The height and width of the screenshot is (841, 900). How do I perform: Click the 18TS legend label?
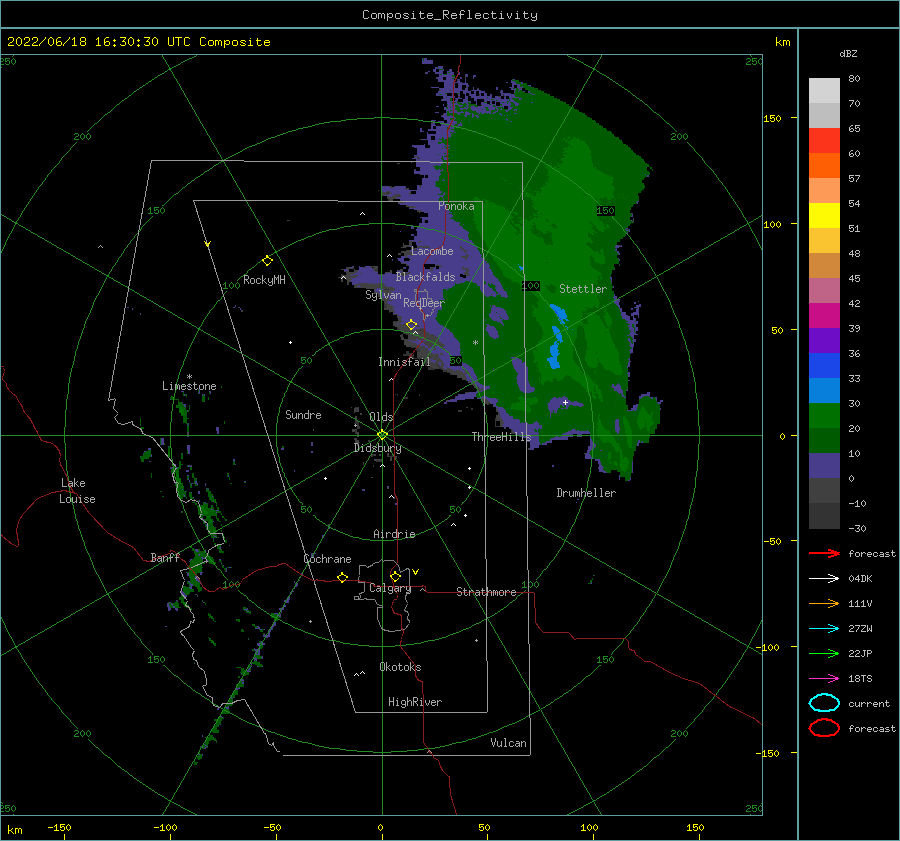pos(860,679)
